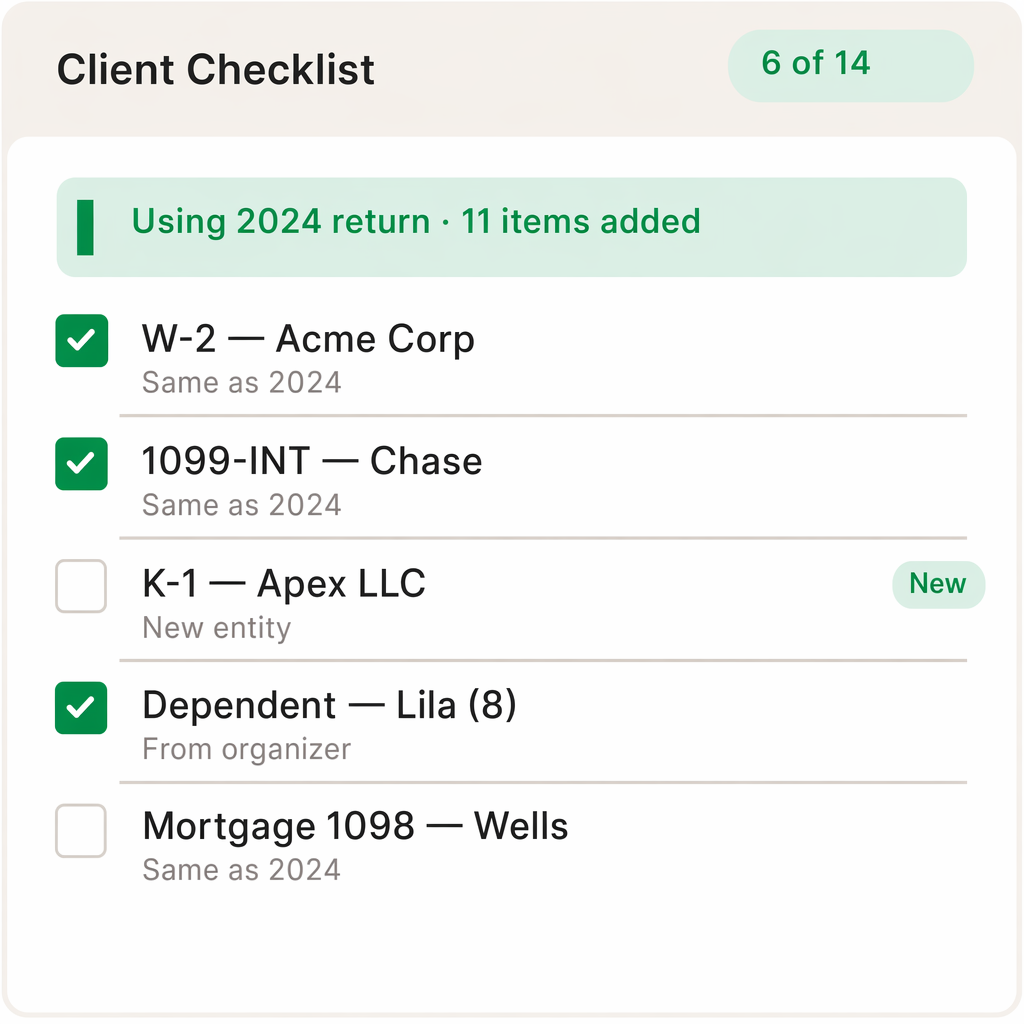Click the 'From organizer' note under Dependent
Viewport: 1024px width, 1024px height.
(x=246, y=749)
